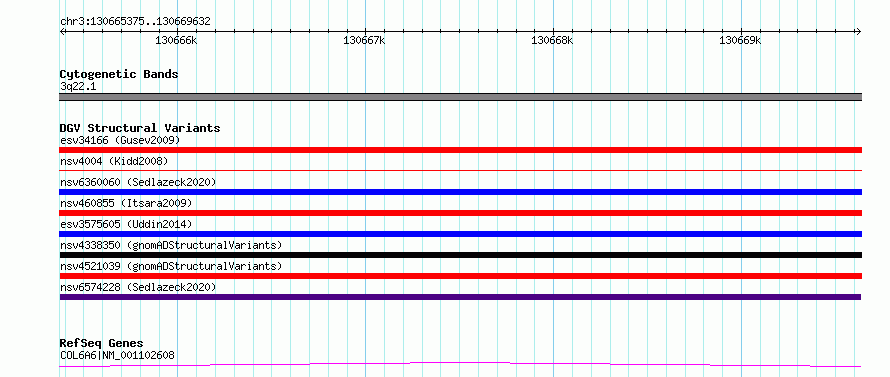The image size is (890, 377).
Task: Select the purple nsv6574228 variant bar
Action: (x=460, y=297)
